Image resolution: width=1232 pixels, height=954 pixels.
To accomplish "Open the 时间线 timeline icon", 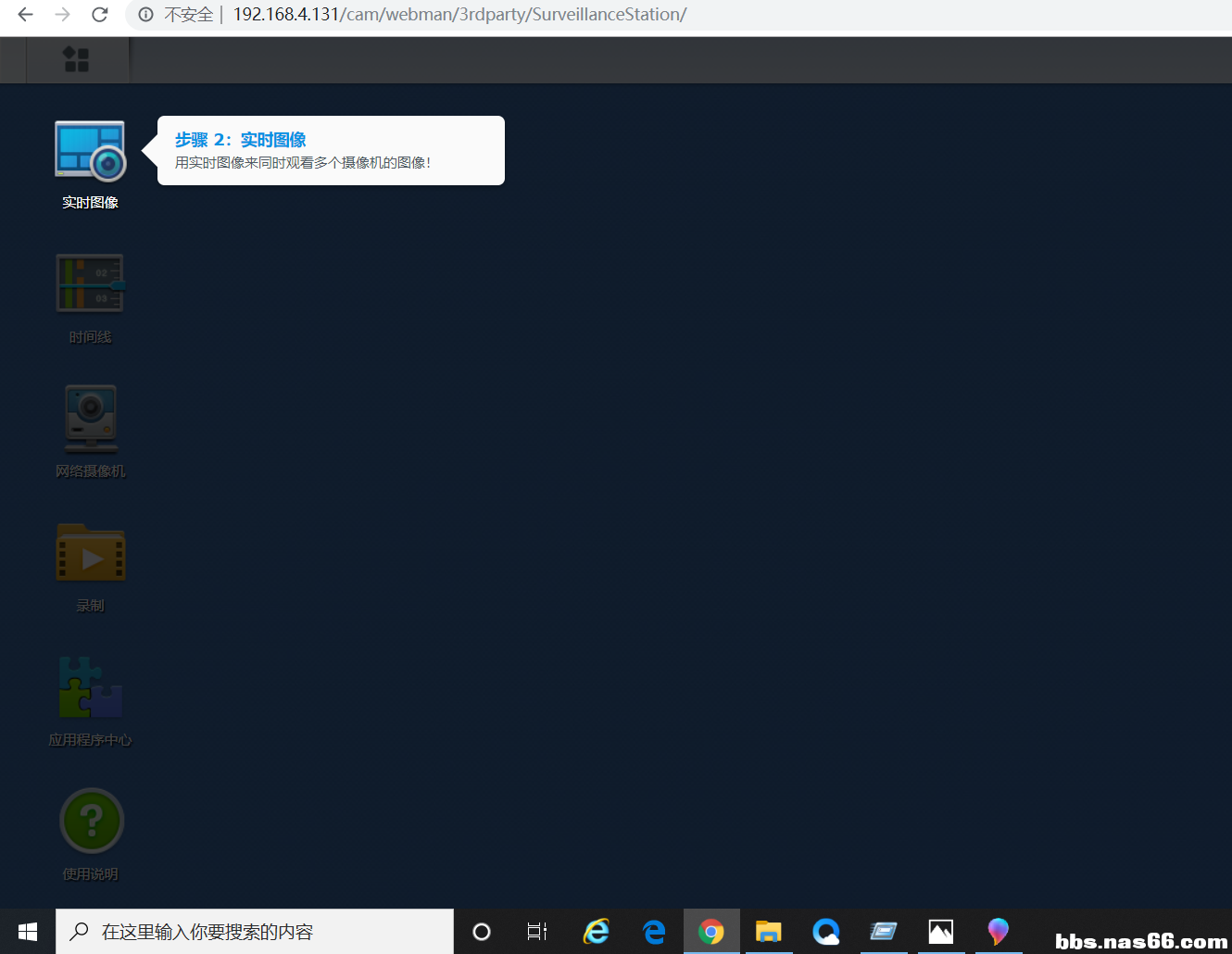I will (90, 283).
